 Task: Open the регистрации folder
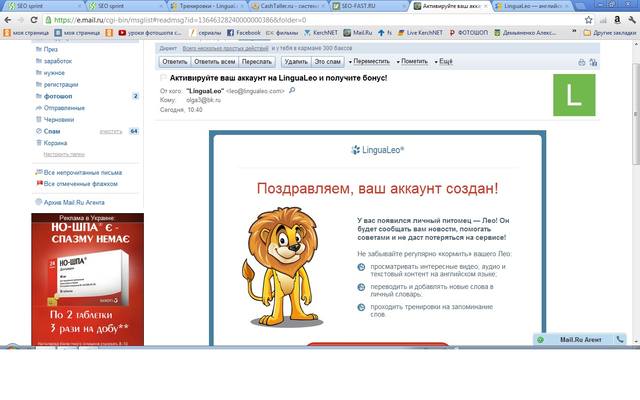click(x=61, y=84)
